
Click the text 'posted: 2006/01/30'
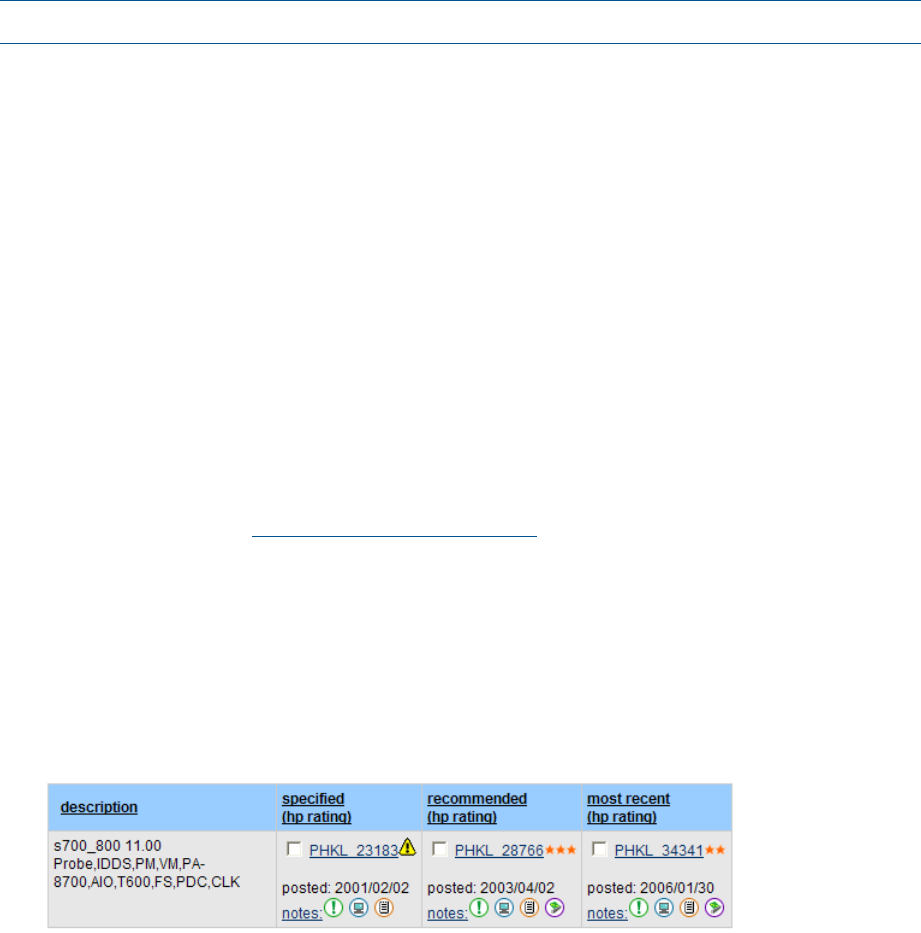pos(650,888)
